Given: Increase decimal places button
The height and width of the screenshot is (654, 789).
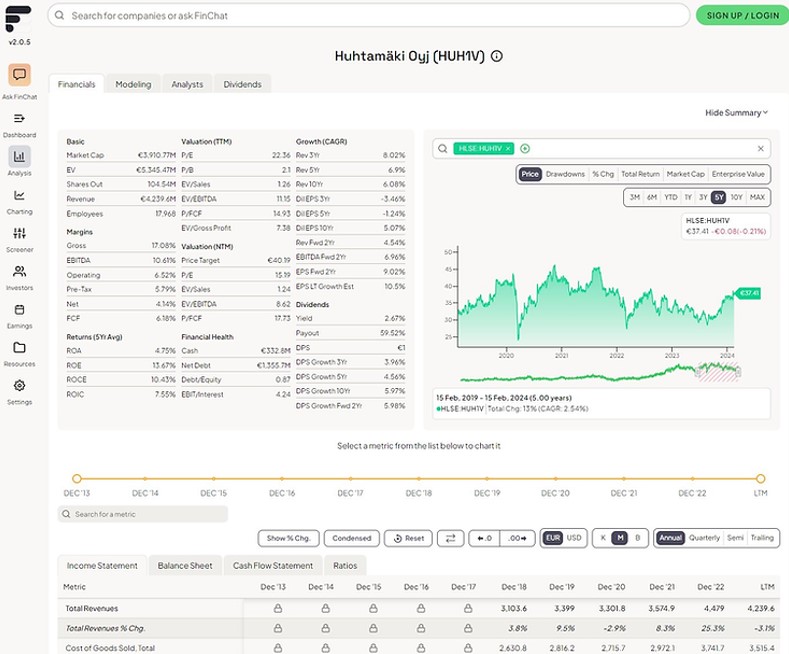Looking at the screenshot, I should pyautogui.click(x=517, y=538).
